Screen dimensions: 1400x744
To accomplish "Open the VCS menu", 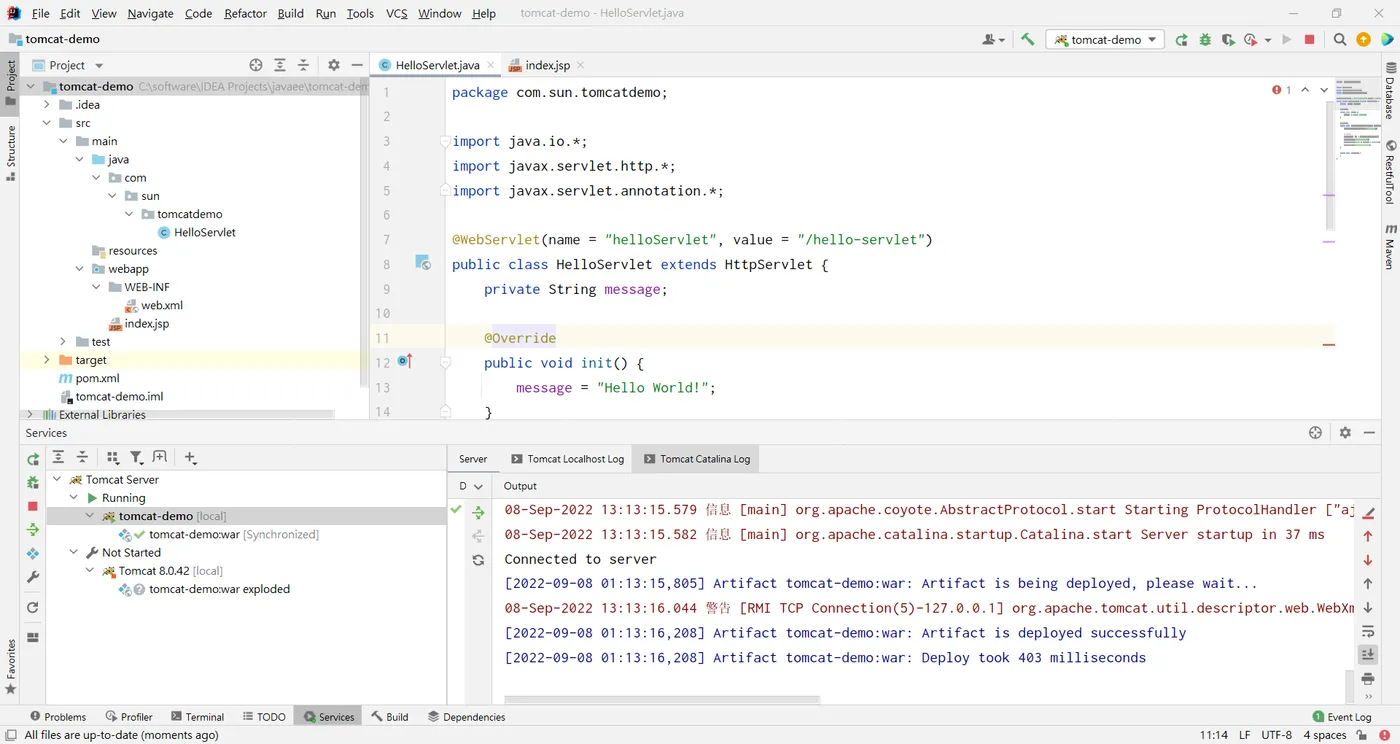I will 396,13.
